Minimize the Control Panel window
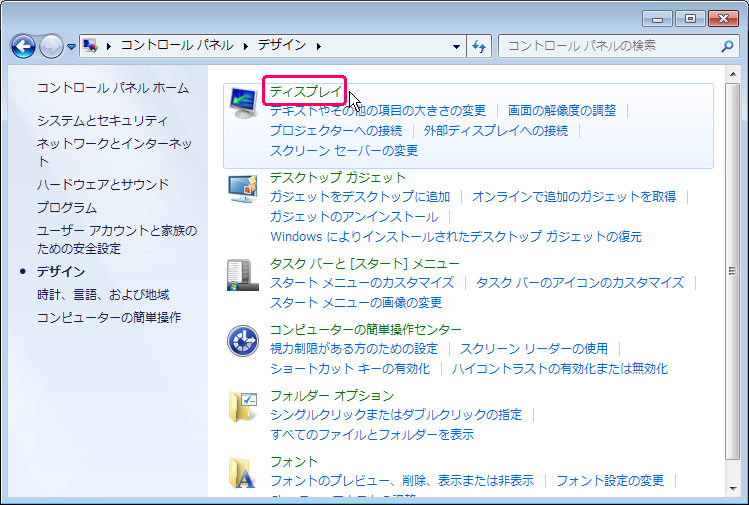Screen dimensions: 749x505 tap(657, 19)
